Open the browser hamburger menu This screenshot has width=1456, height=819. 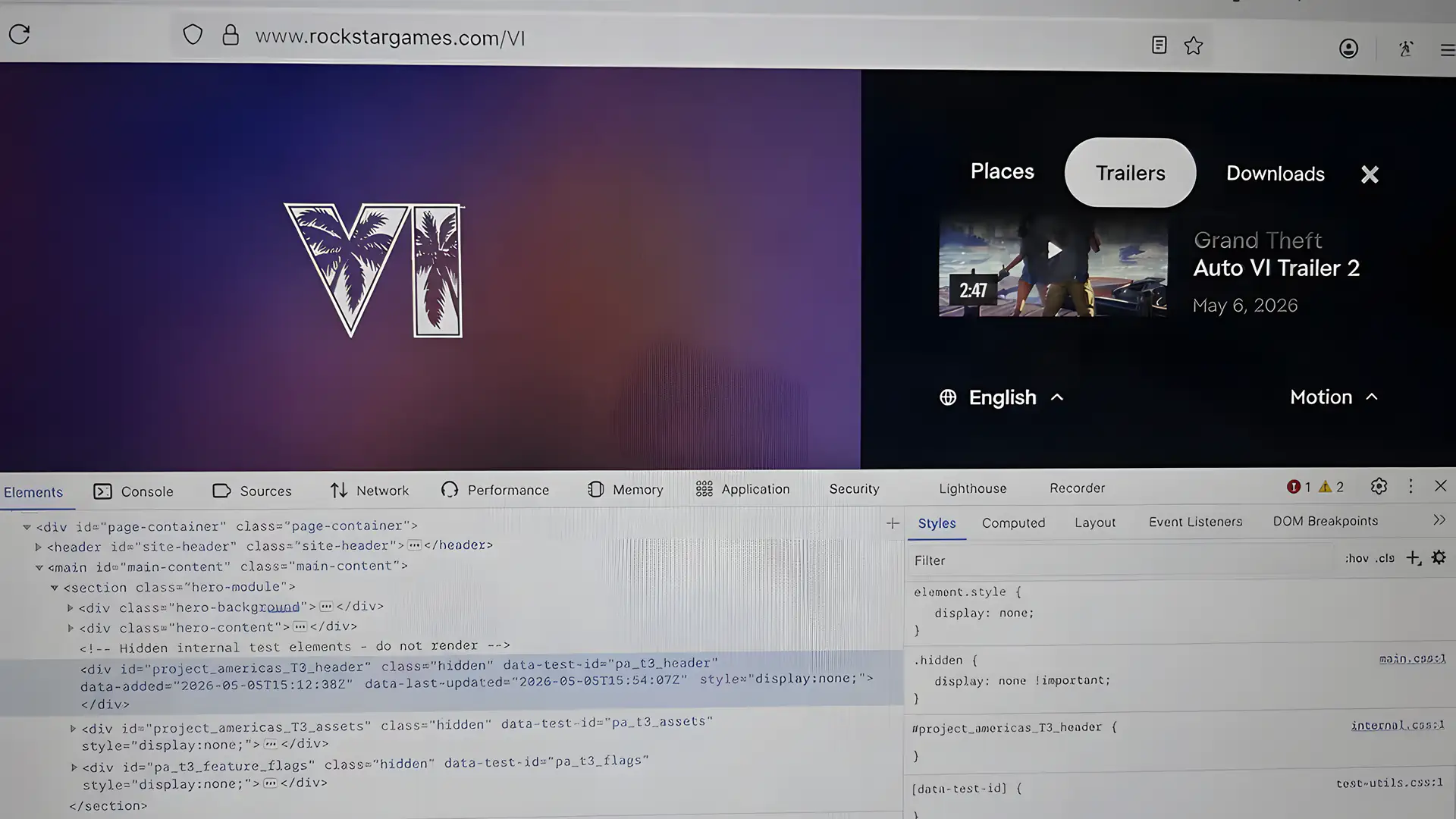pos(1448,50)
